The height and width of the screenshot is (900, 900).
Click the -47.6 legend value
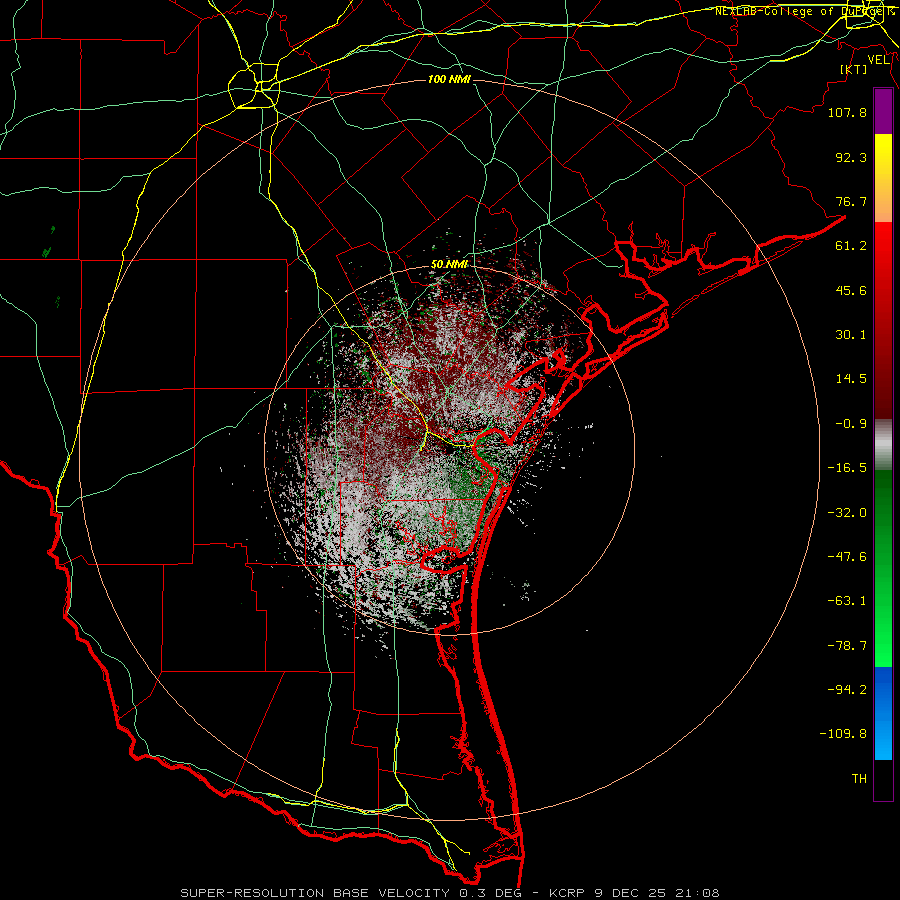click(x=847, y=557)
